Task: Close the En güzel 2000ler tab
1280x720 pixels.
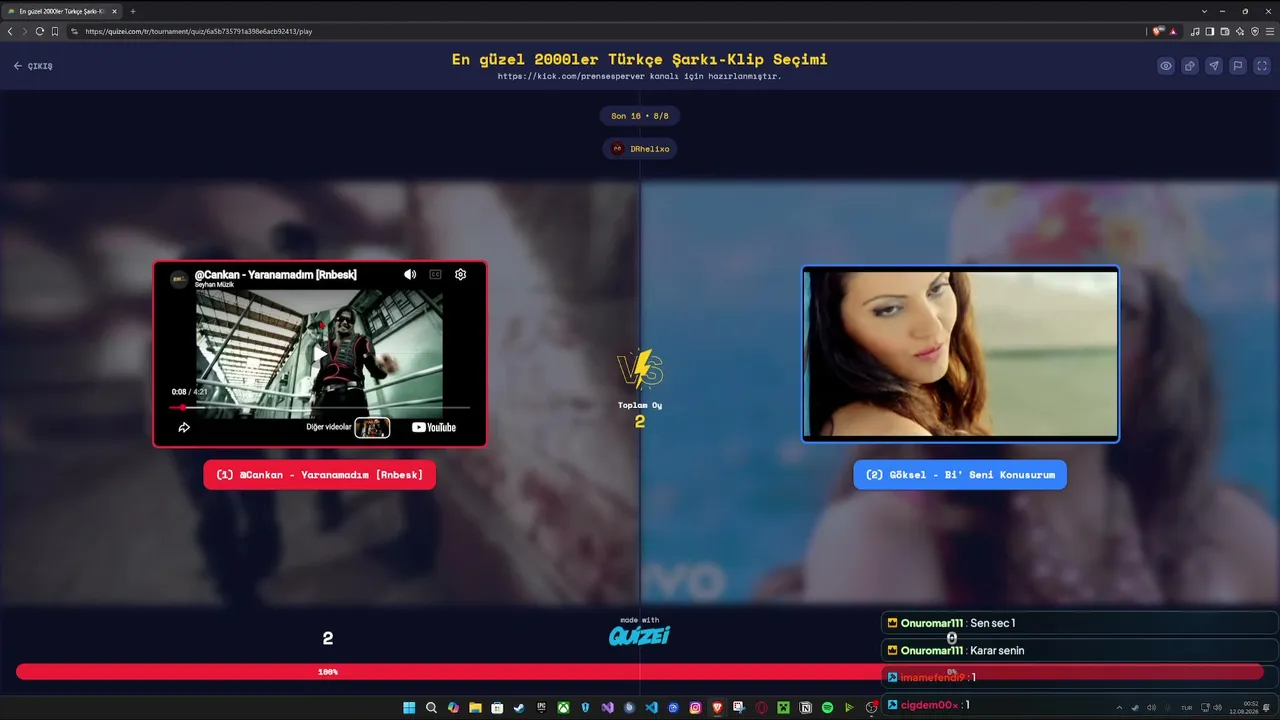Action: point(114,11)
